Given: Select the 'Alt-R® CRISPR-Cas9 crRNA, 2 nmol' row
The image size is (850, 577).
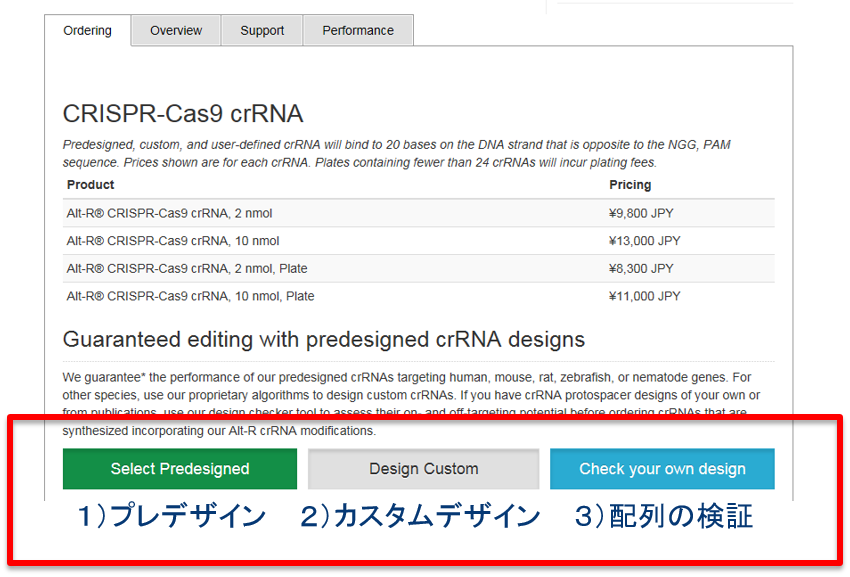Looking at the screenshot, I should (x=418, y=213).
